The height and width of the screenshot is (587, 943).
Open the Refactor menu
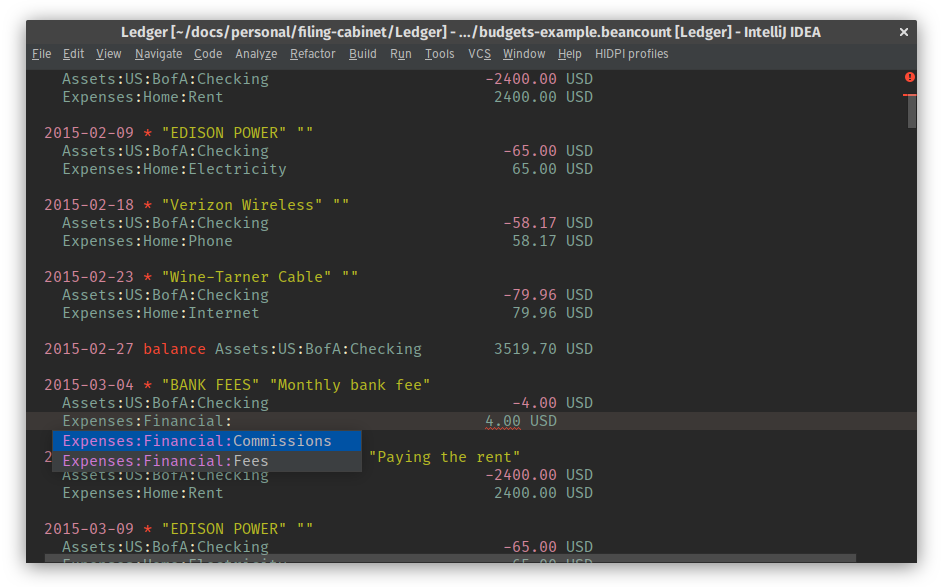[x=313, y=54]
